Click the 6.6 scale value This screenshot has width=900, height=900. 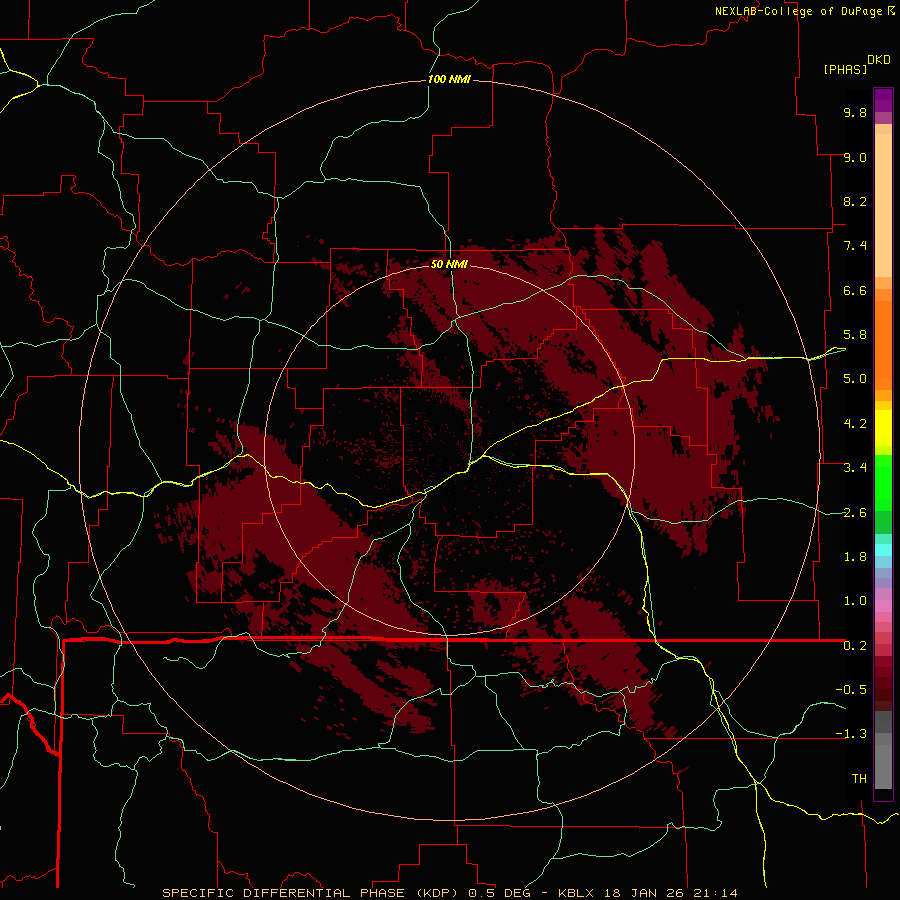855,290
